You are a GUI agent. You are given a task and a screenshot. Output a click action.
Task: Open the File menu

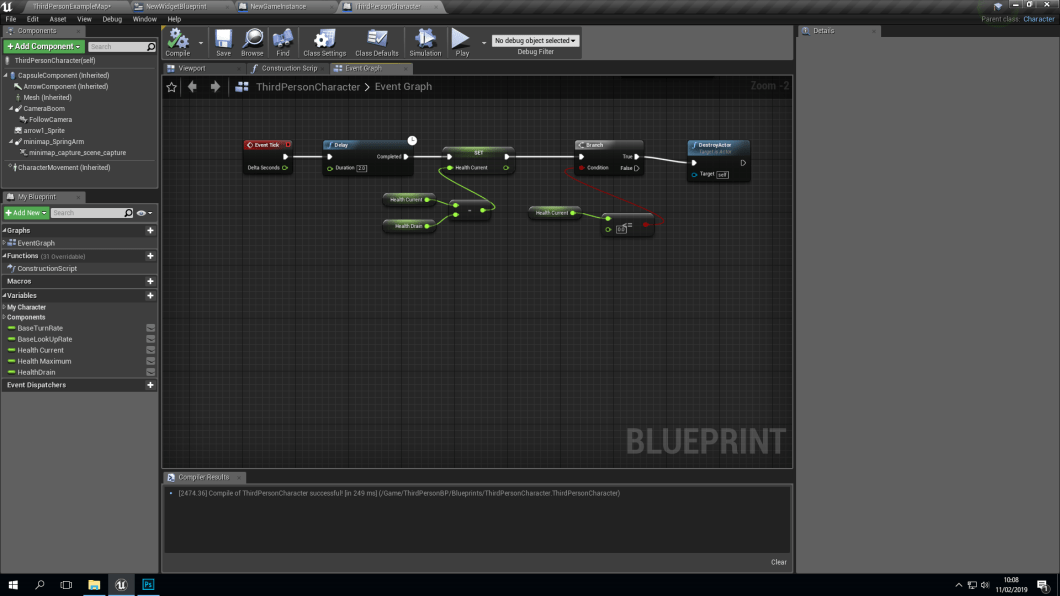pyautogui.click(x=11, y=19)
